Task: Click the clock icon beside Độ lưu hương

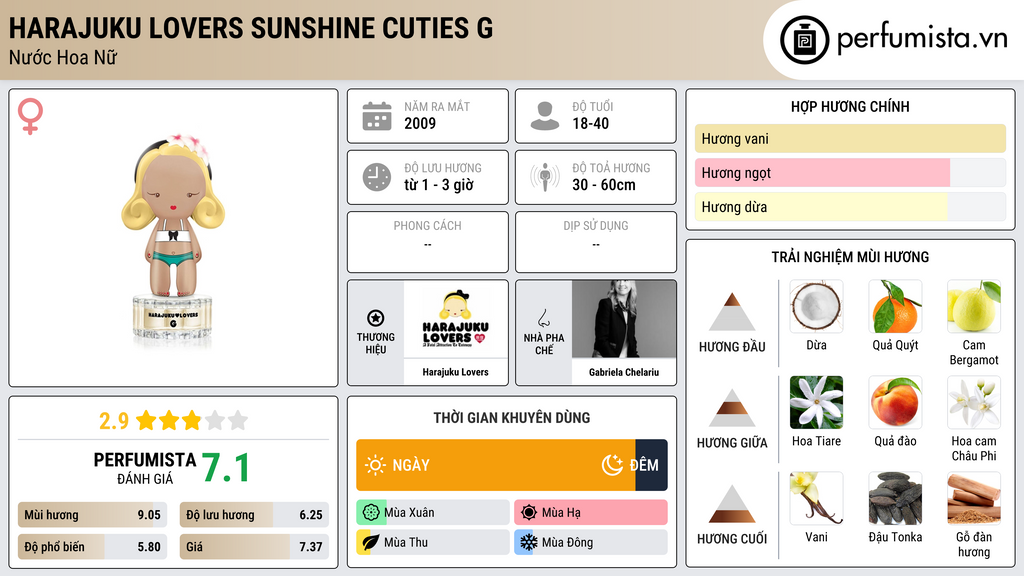Action: tap(377, 177)
